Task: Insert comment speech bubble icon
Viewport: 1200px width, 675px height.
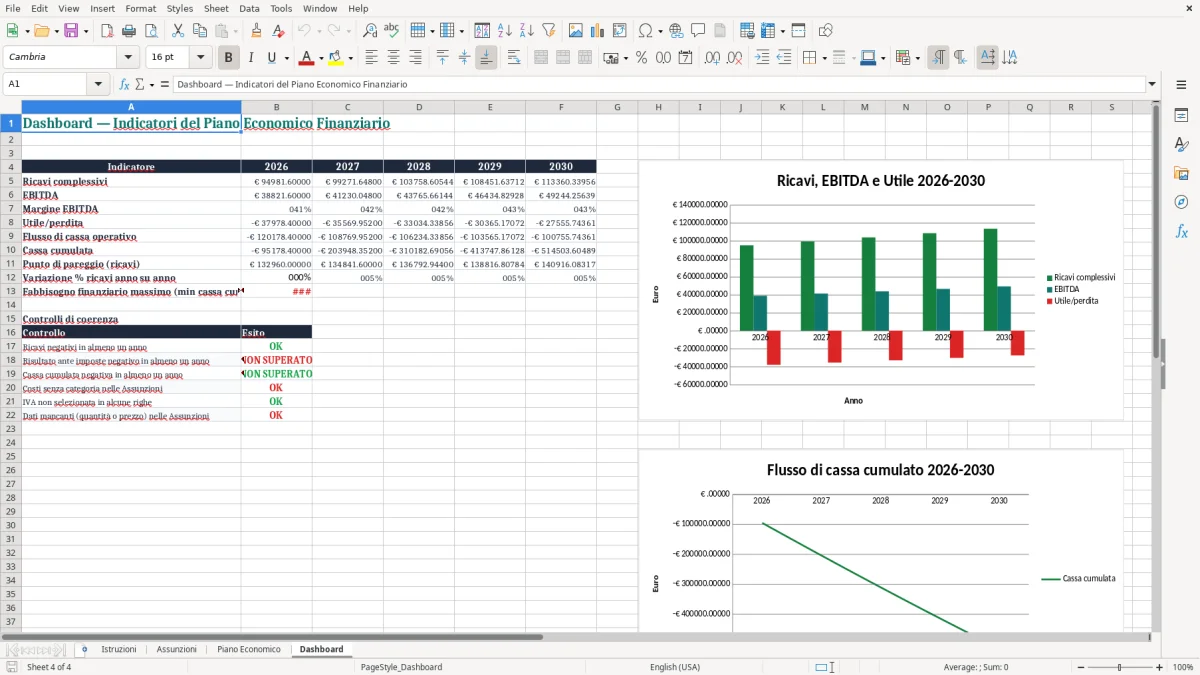Action: pyautogui.click(x=698, y=31)
